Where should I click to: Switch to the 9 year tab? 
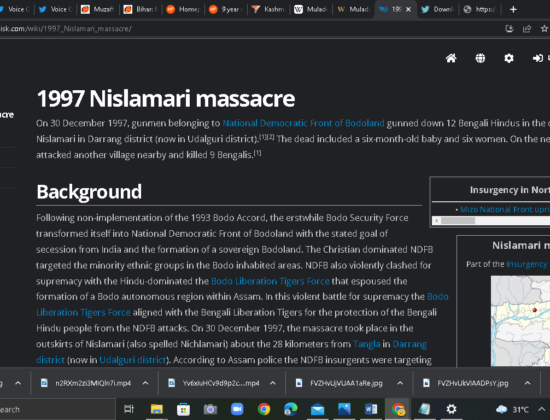pos(226,9)
